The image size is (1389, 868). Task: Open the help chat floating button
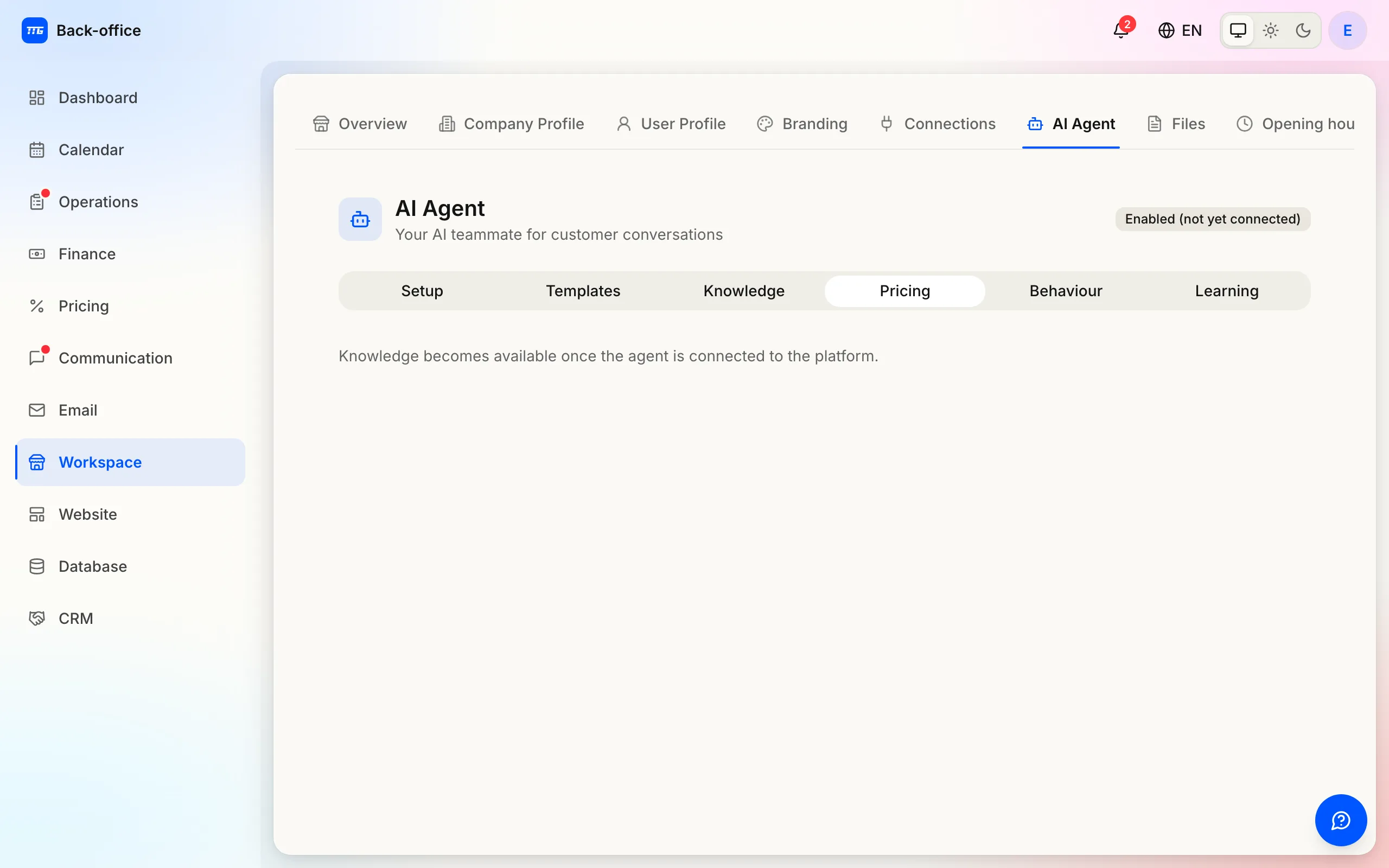[x=1341, y=820]
